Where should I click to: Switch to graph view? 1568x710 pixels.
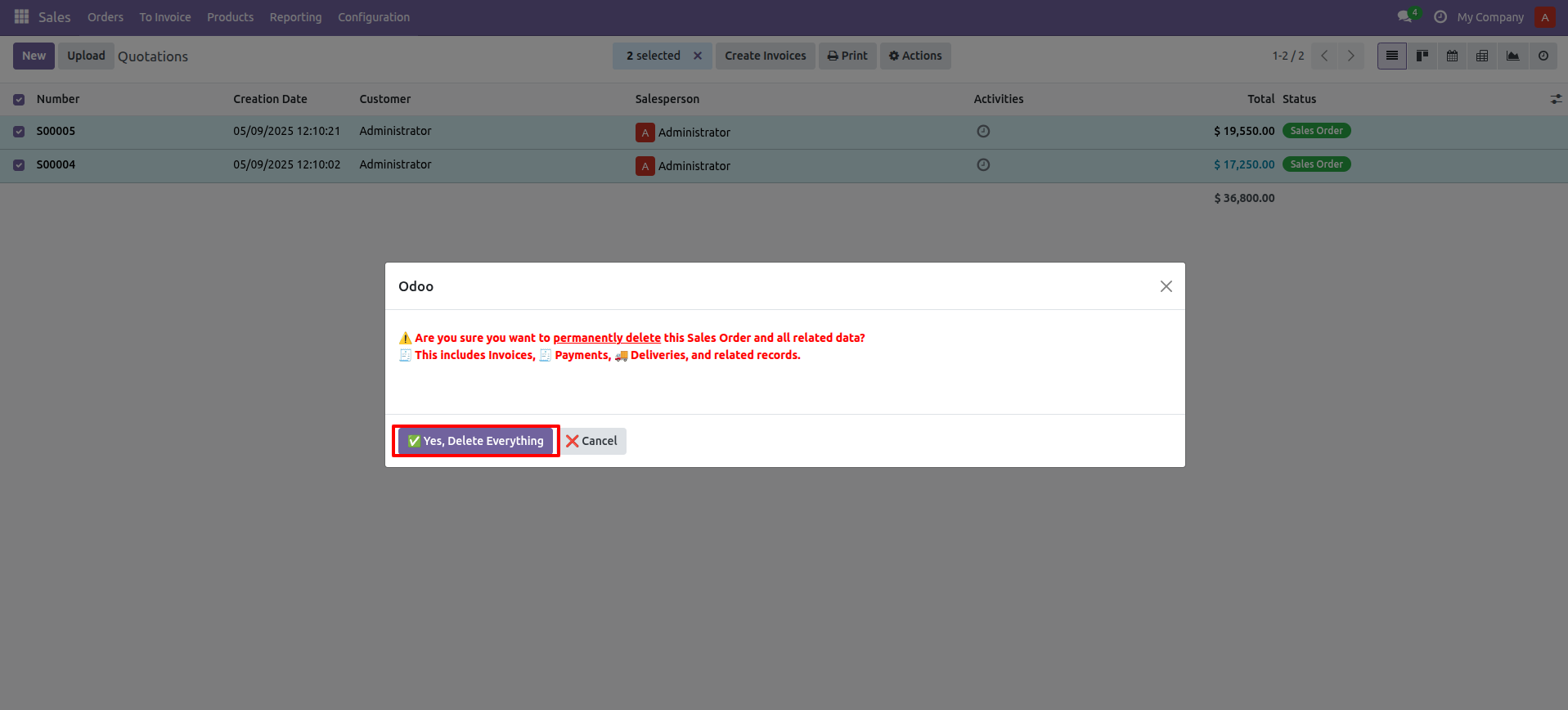pos(1513,56)
